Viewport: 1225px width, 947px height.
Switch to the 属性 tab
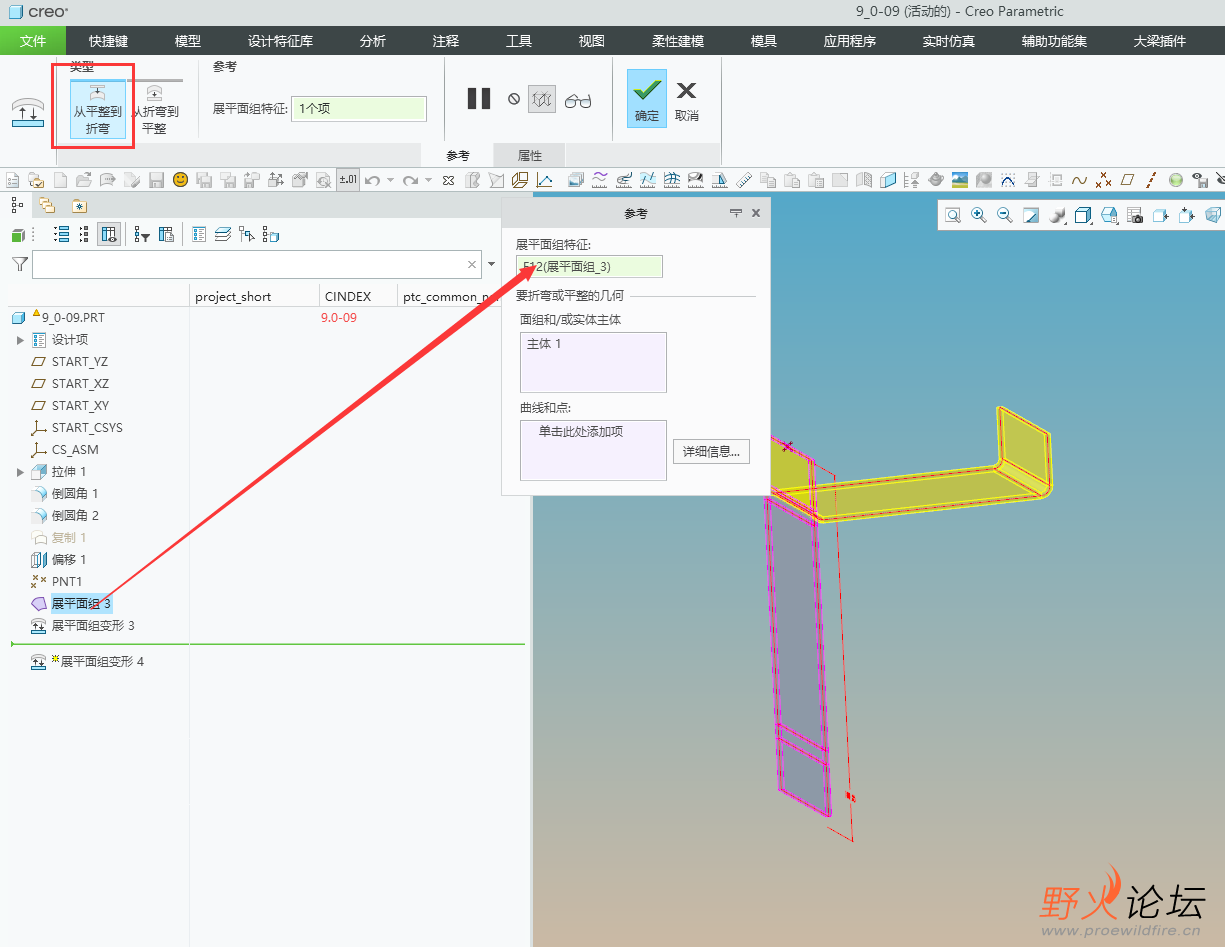point(529,156)
